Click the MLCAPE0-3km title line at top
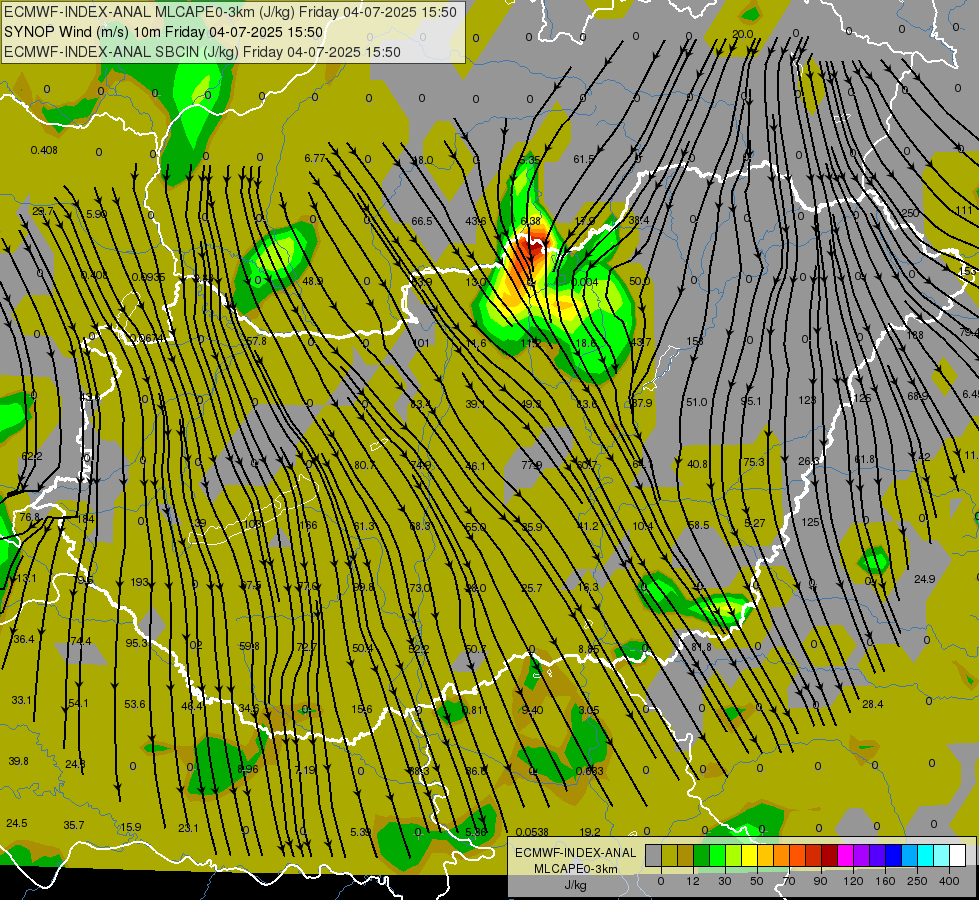The image size is (979, 900). [230, 12]
